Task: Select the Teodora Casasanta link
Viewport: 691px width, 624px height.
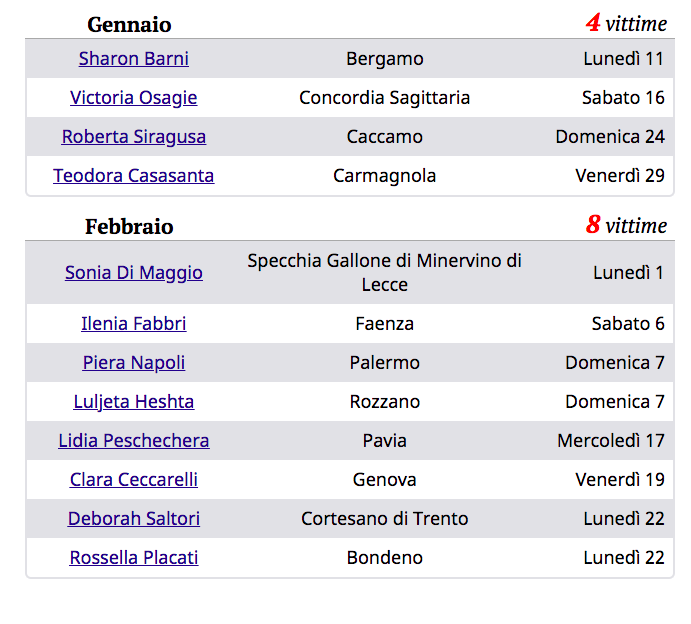Action: point(133,176)
